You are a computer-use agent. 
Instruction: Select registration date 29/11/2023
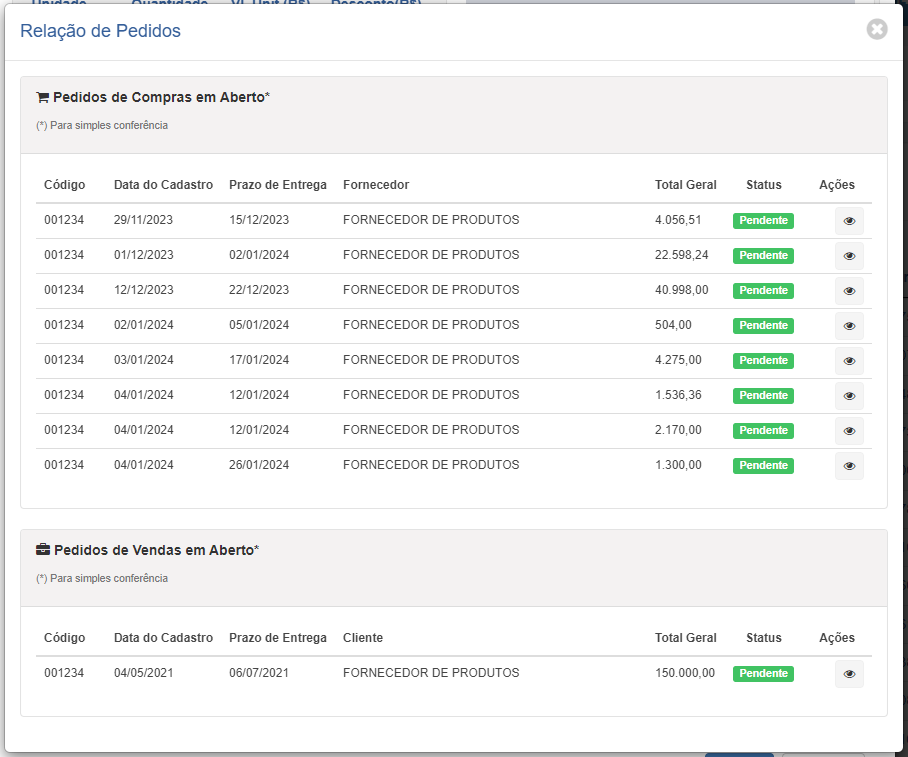tap(143, 220)
